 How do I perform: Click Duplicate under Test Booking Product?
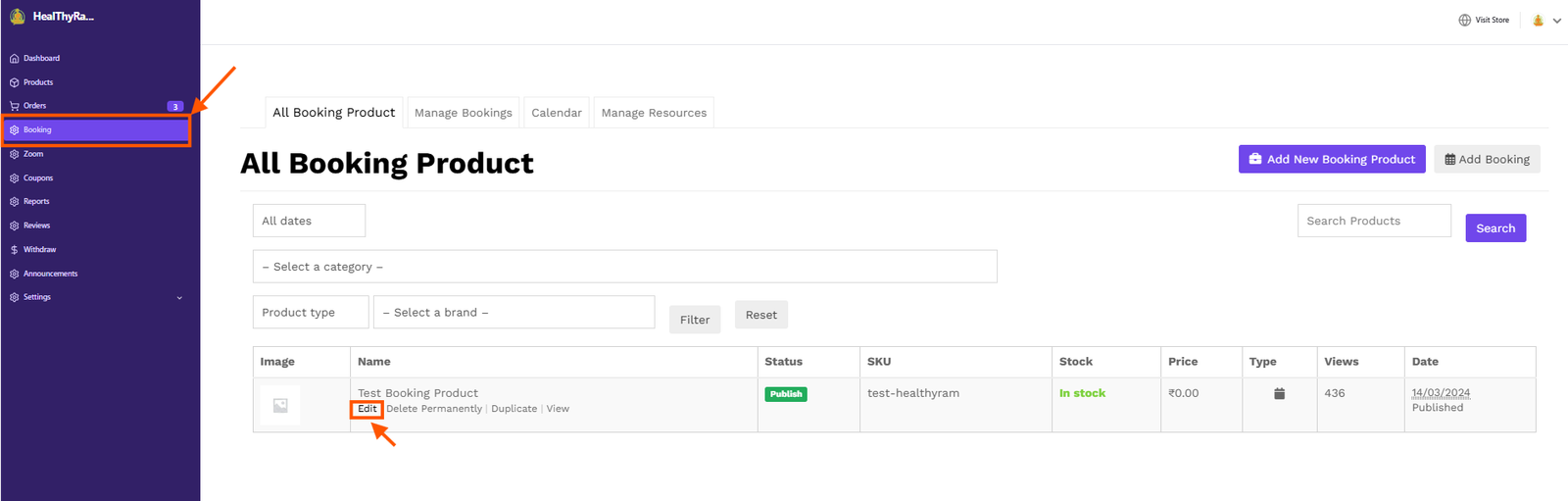coord(514,409)
